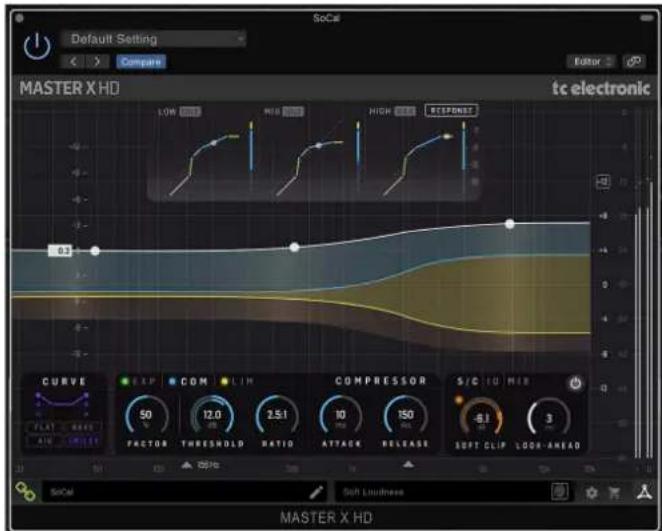
Task: Click the RESPONSE button
Action: tap(451, 111)
